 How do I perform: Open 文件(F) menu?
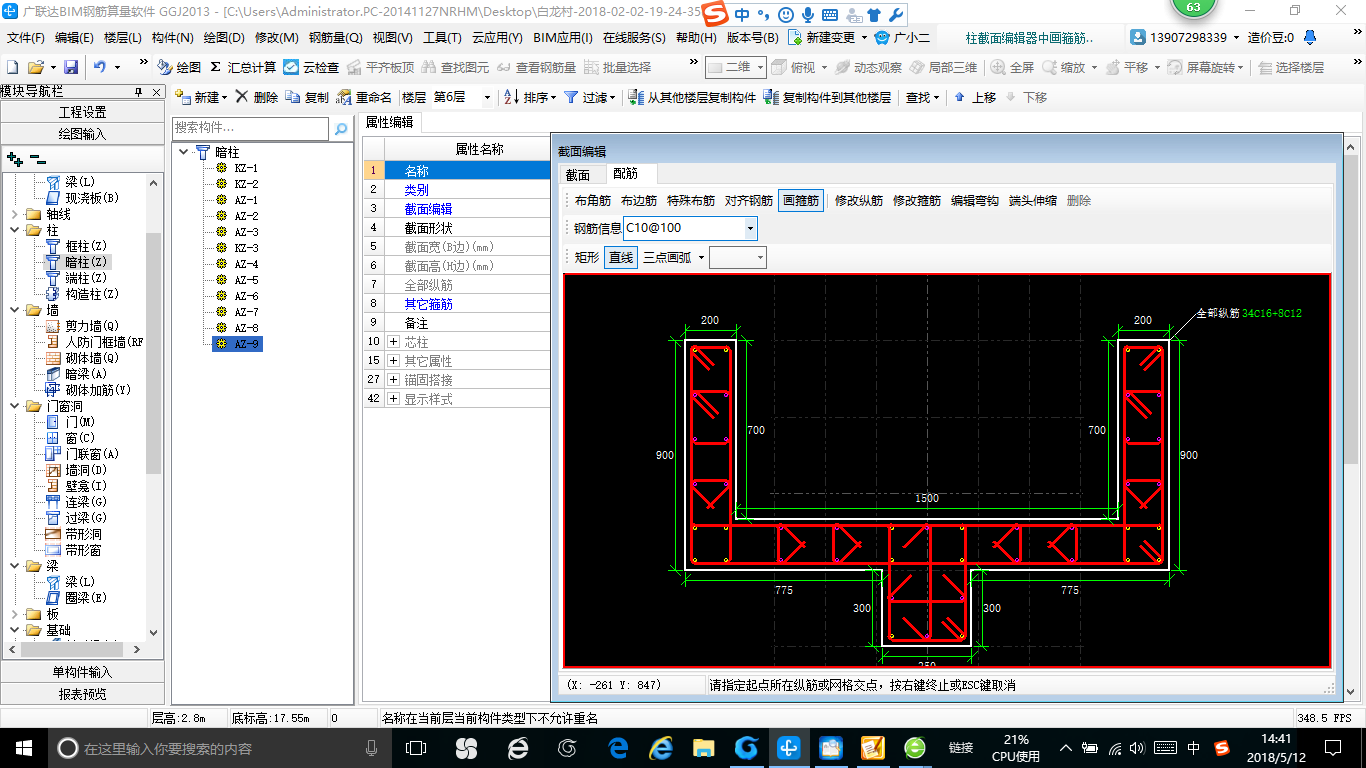coord(25,38)
